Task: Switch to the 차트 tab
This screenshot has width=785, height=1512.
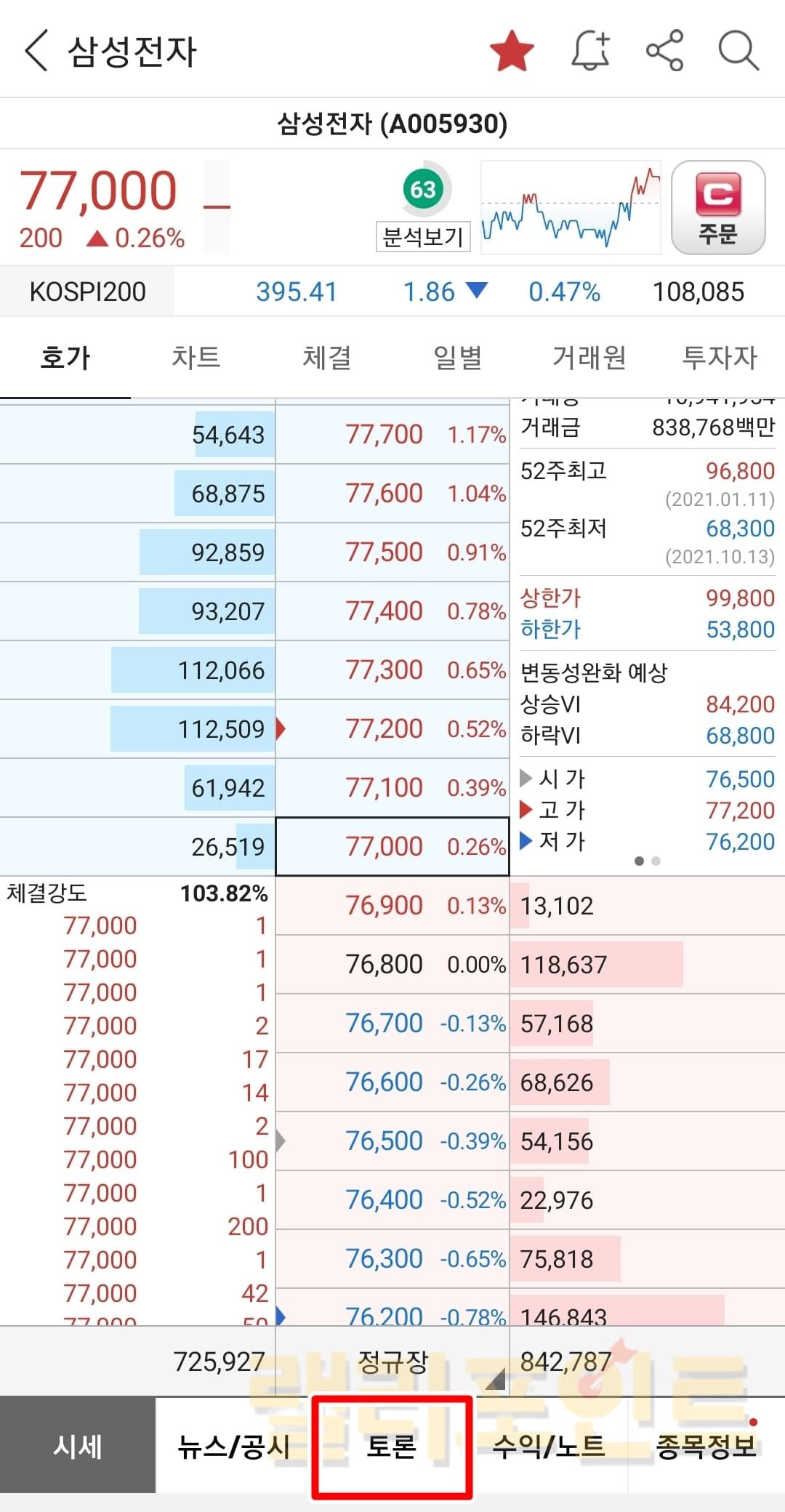Action: click(x=196, y=358)
